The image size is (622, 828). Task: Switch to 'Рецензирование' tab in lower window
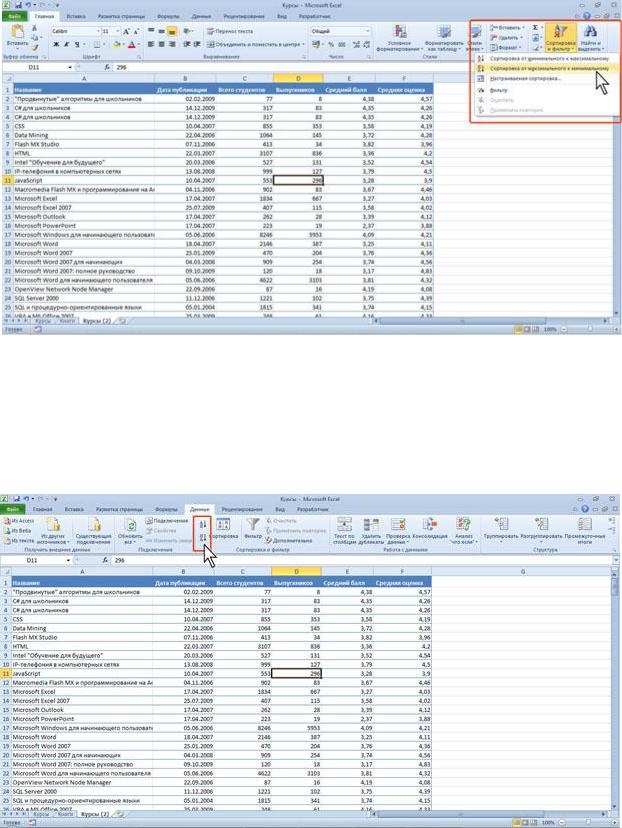tap(242, 510)
